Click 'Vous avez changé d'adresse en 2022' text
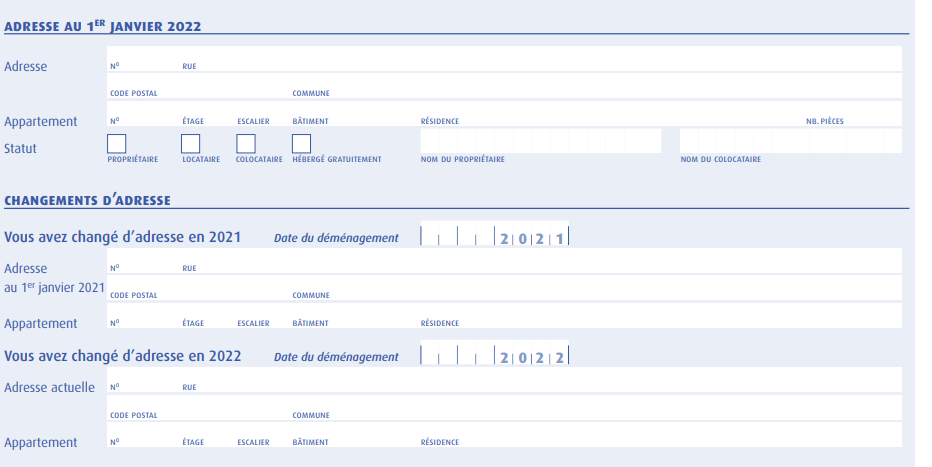The height and width of the screenshot is (467, 932). pyautogui.click(x=122, y=356)
